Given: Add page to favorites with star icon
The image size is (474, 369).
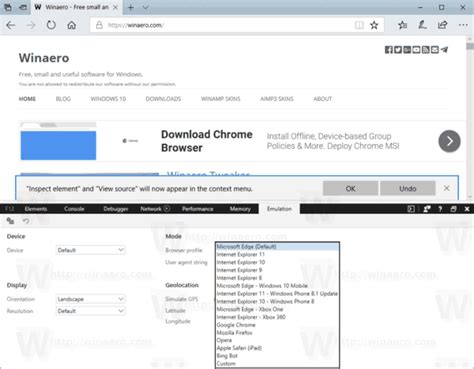Looking at the screenshot, I should [374, 25].
